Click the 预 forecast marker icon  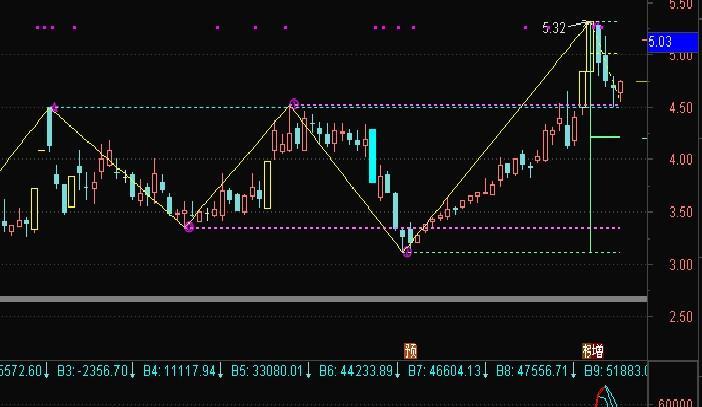click(x=411, y=351)
